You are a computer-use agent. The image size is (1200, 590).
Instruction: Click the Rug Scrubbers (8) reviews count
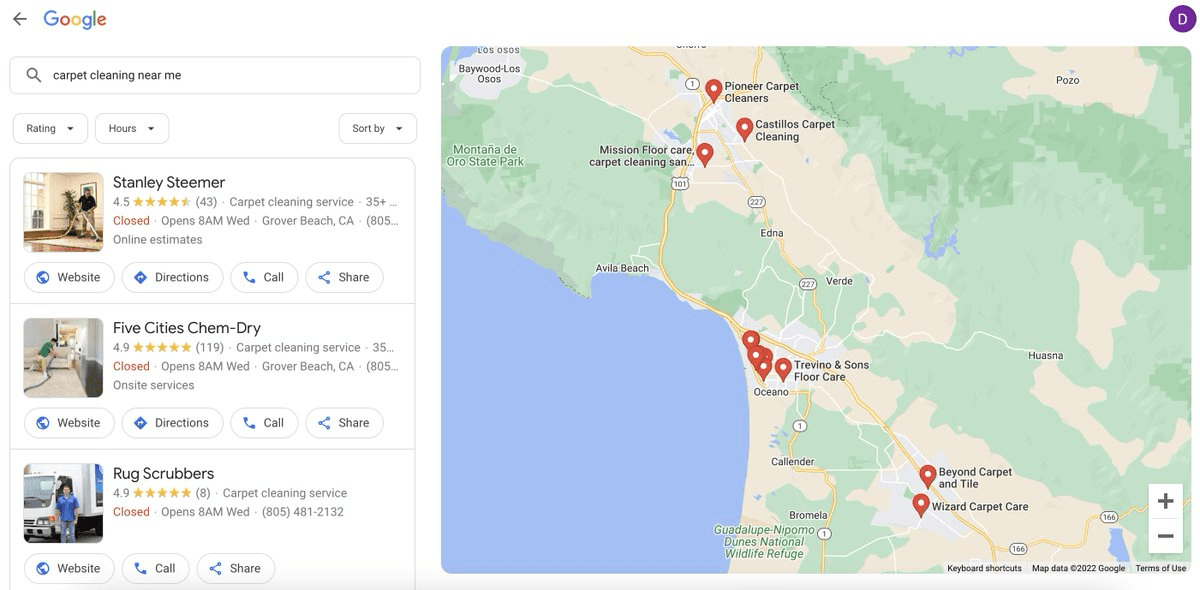(203, 493)
